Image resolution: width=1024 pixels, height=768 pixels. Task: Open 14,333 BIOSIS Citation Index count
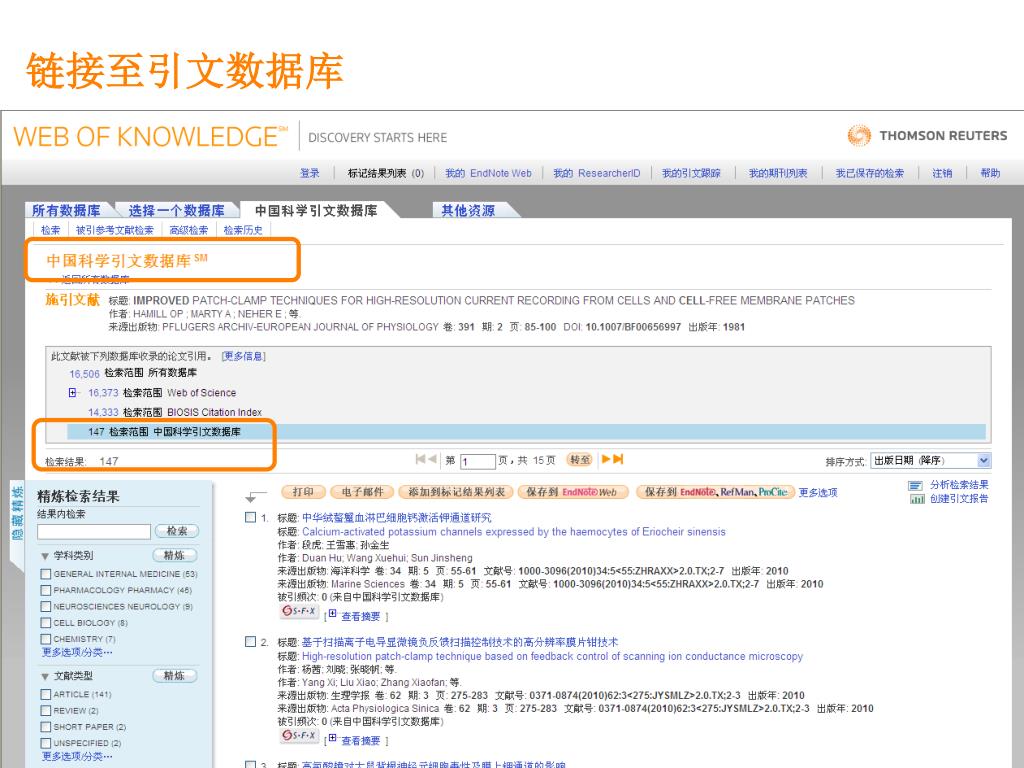pos(103,412)
